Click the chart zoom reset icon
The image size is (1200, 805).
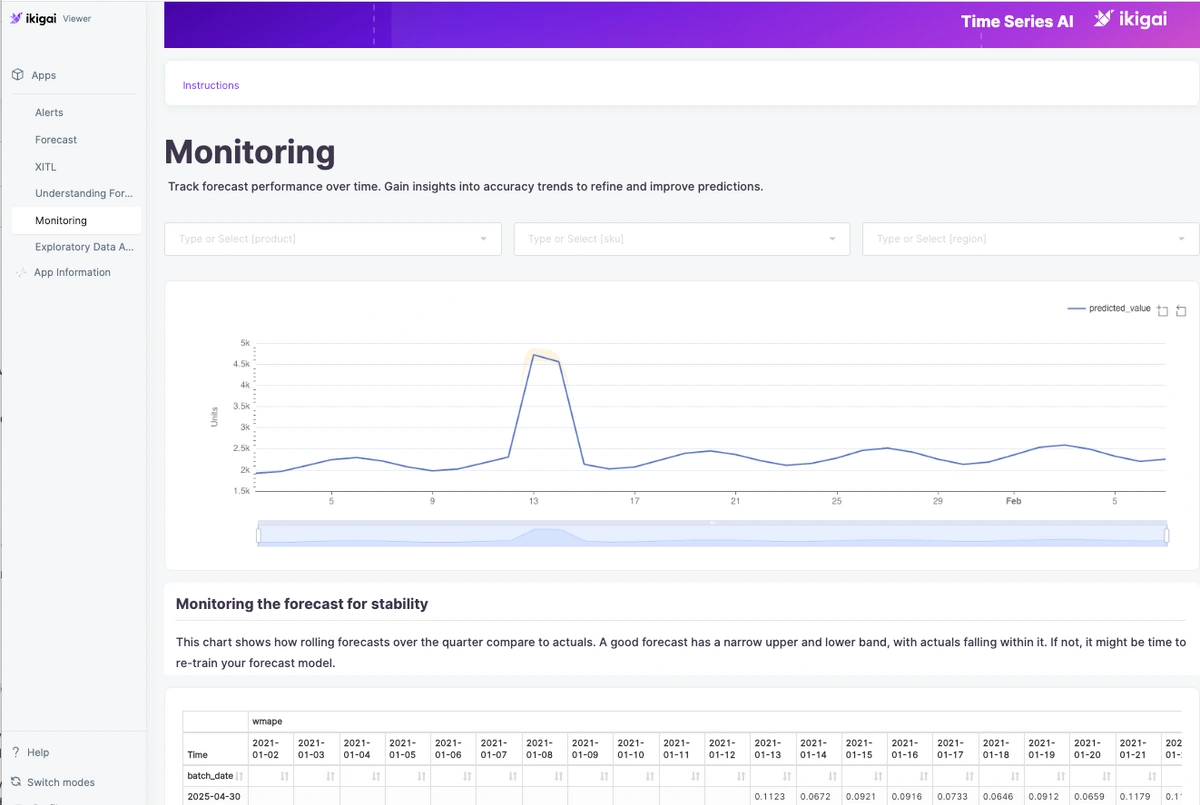[x=1181, y=311]
